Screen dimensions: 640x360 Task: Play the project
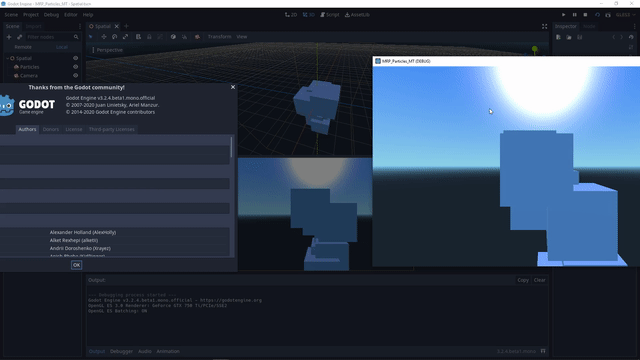564,15
